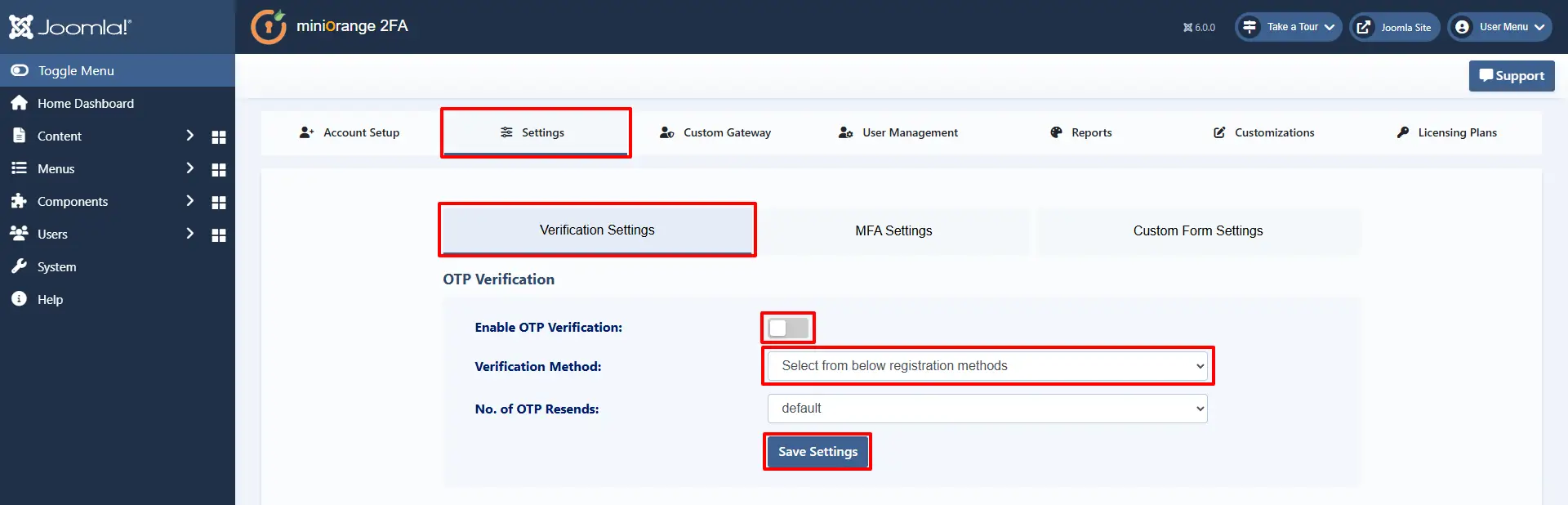Open Joomla Site link
The image size is (1568, 505).
[x=1394, y=27]
